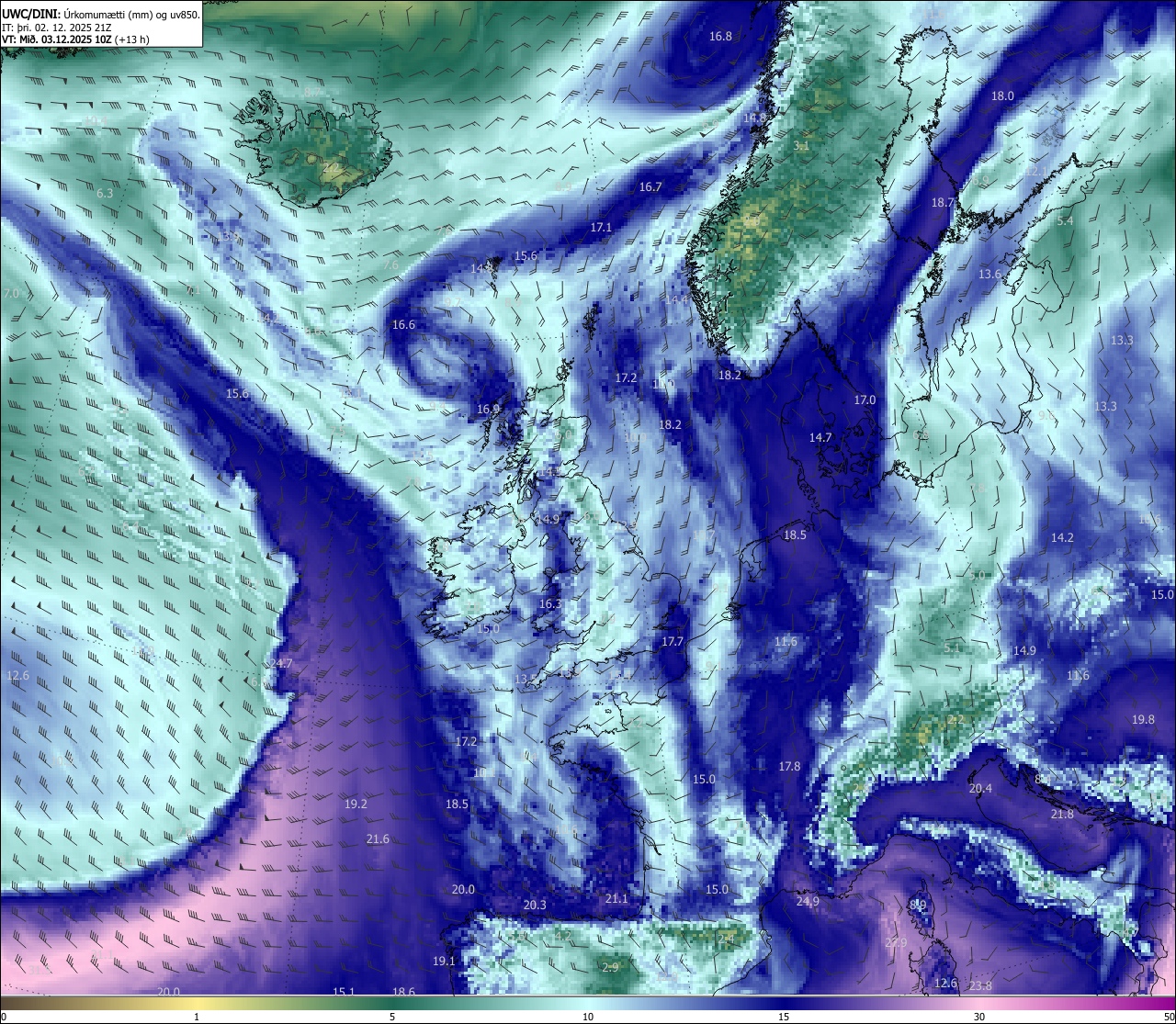Click the 17.0 value label
This screenshot has height=1024, width=1176.
pos(865,400)
